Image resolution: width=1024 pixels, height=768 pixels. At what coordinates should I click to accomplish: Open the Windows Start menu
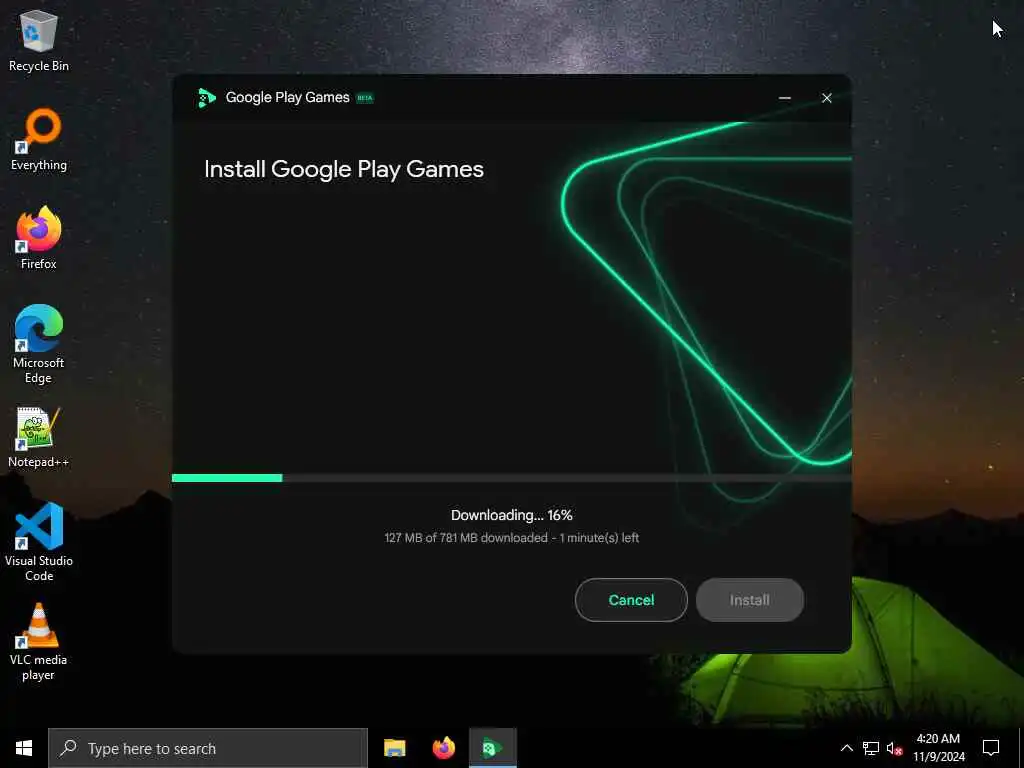(x=24, y=748)
